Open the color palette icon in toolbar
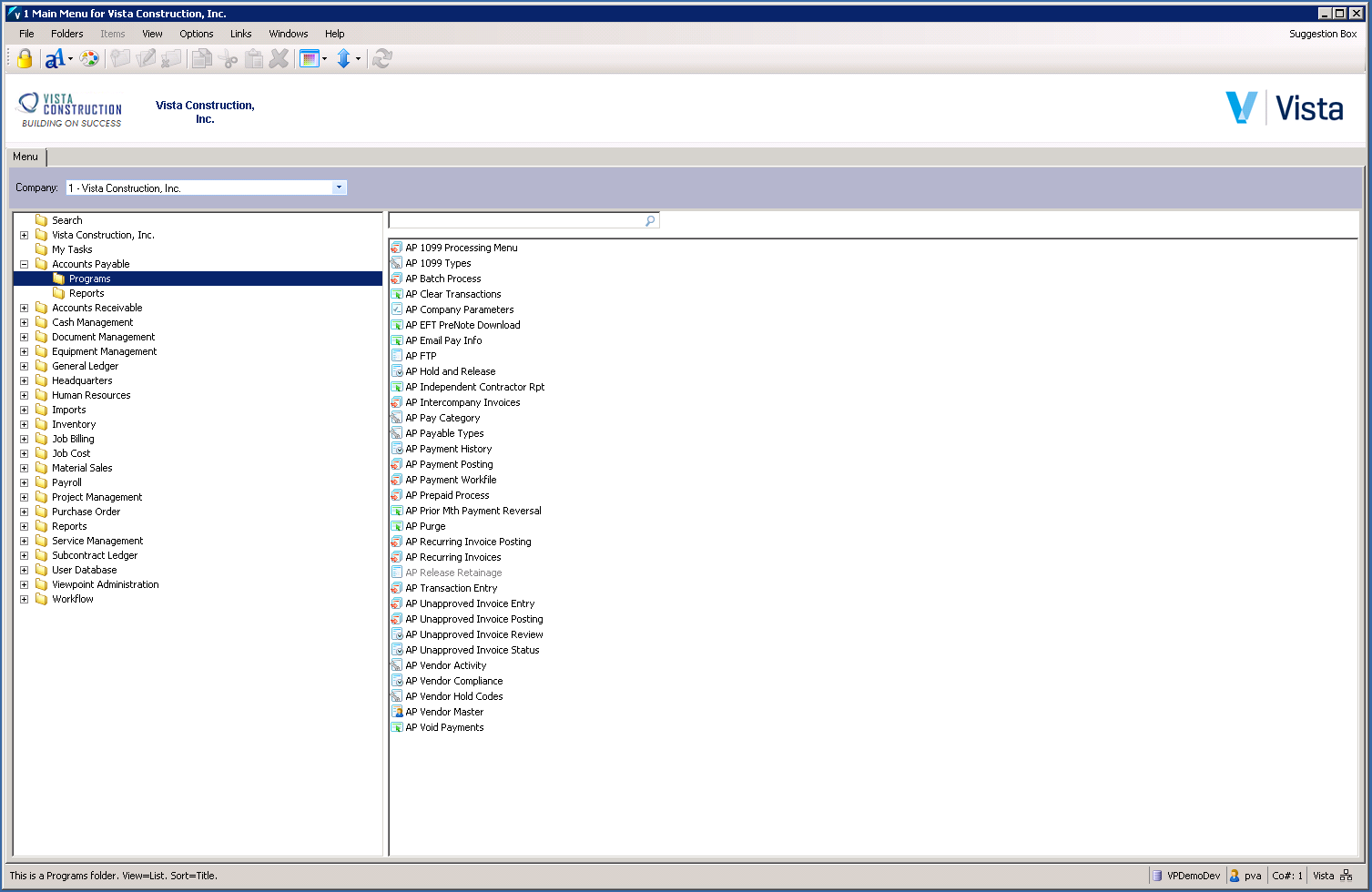Screen dimensions: 1372x892 [x=89, y=59]
